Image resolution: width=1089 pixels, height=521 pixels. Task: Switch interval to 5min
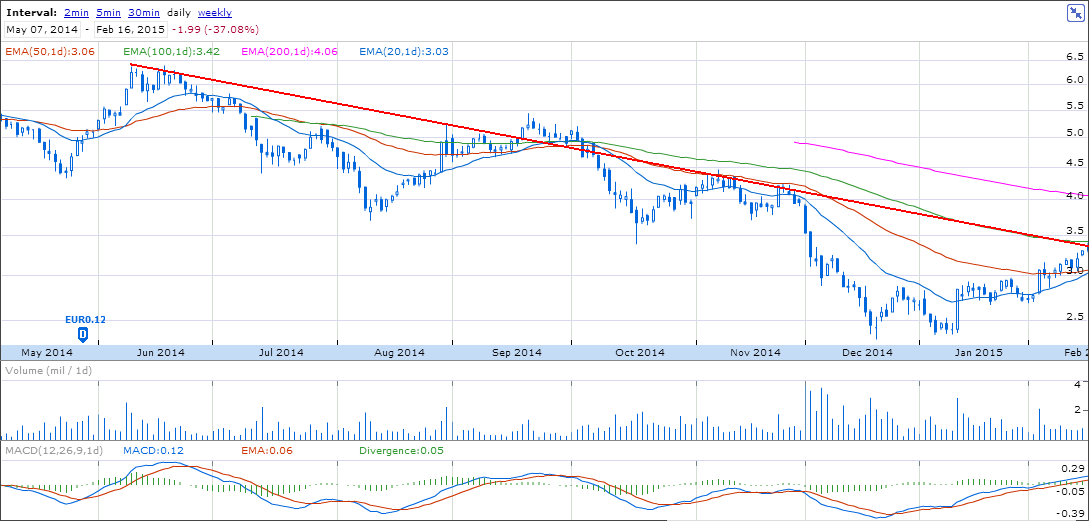110,13
